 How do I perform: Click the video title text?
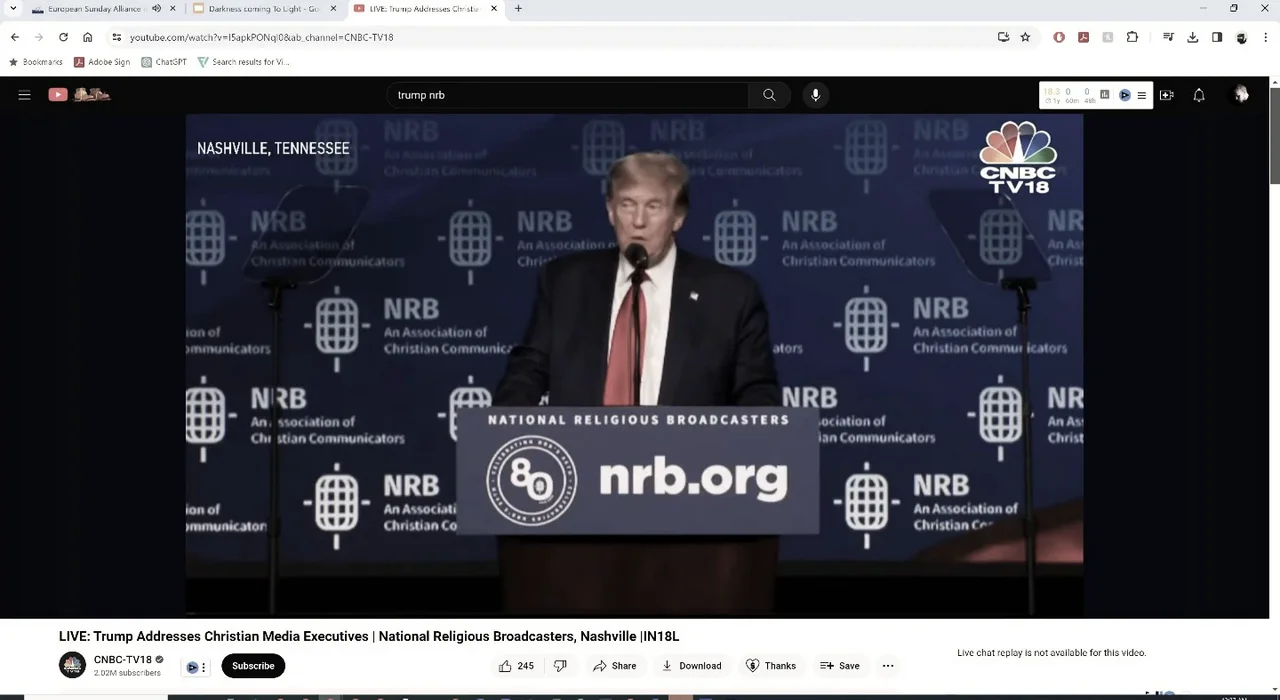pos(369,636)
